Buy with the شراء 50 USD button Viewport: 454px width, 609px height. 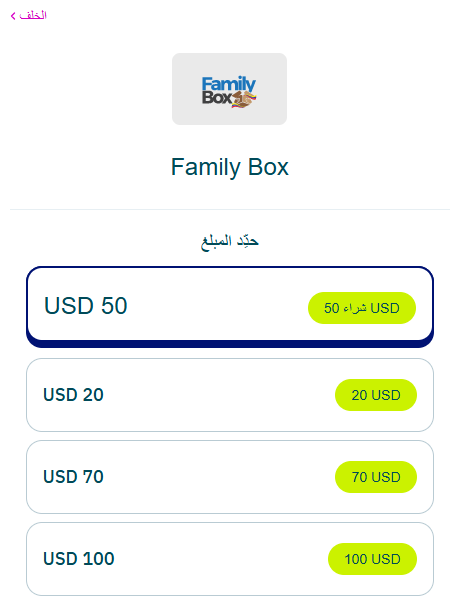pyautogui.click(x=362, y=308)
